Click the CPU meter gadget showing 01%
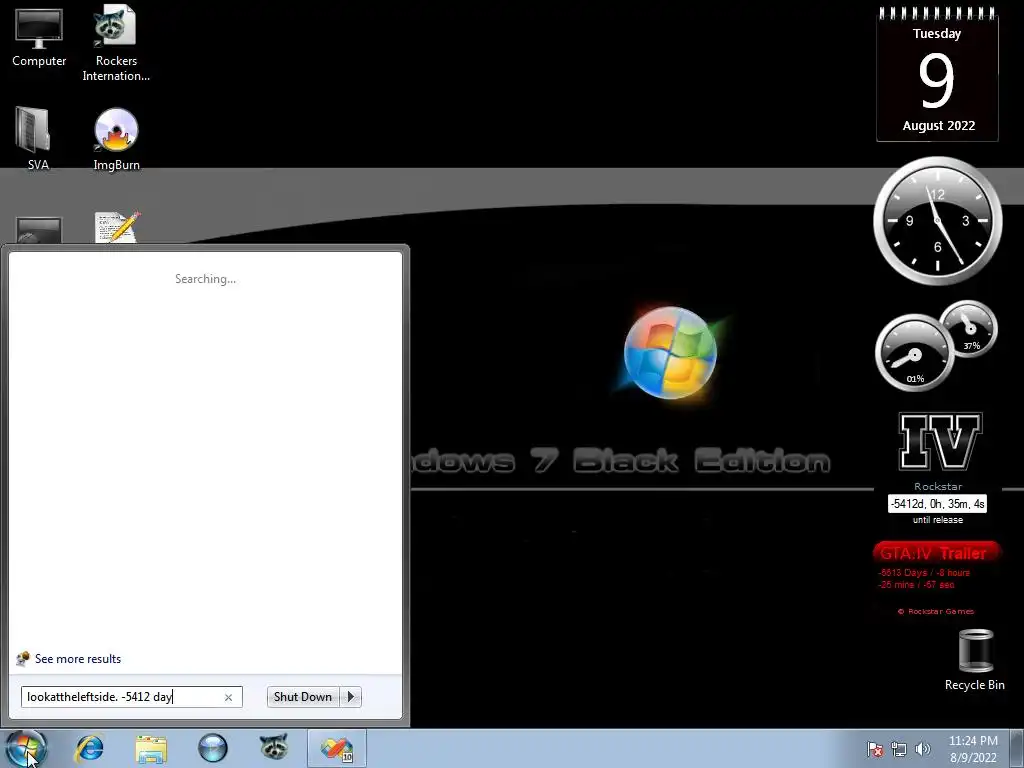This screenshot has height=768, width=1024. click(x=914, y=353)
